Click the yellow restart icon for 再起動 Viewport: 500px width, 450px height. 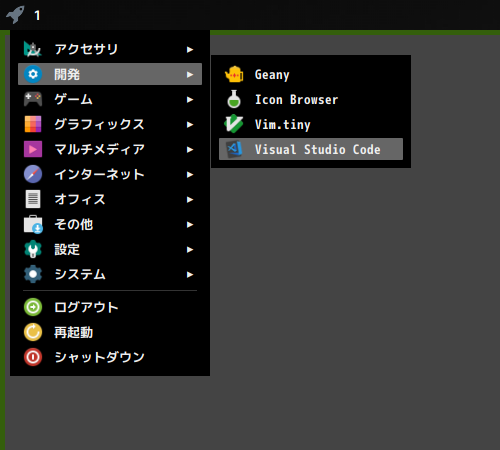click(33, 332)
